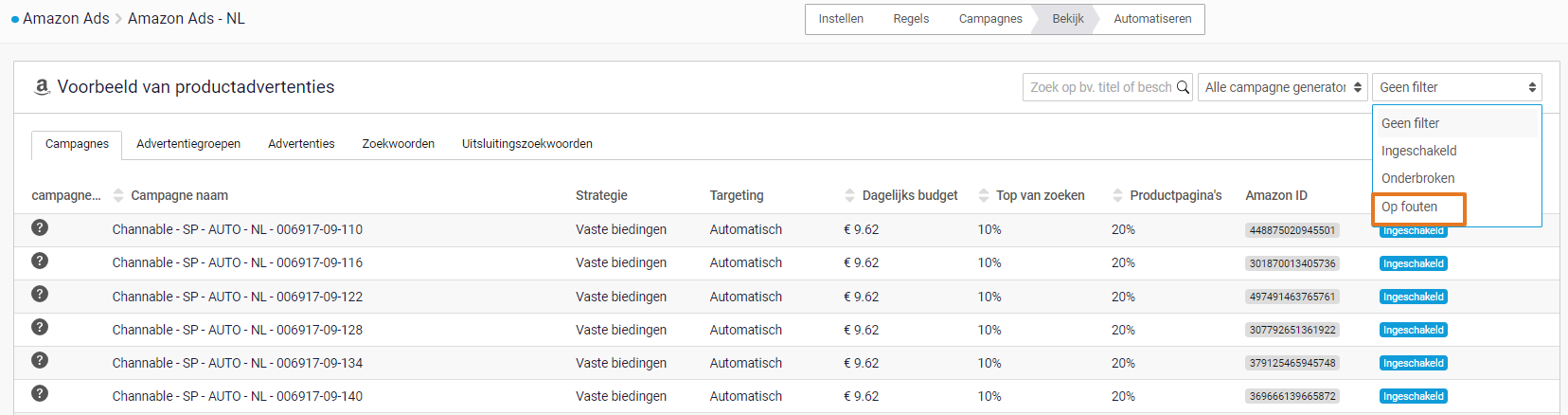The width and height of the screenshot is (1568, 415).
Task: Click Amazon ID 301870013405736
Action: click(x=1292, y=263)
